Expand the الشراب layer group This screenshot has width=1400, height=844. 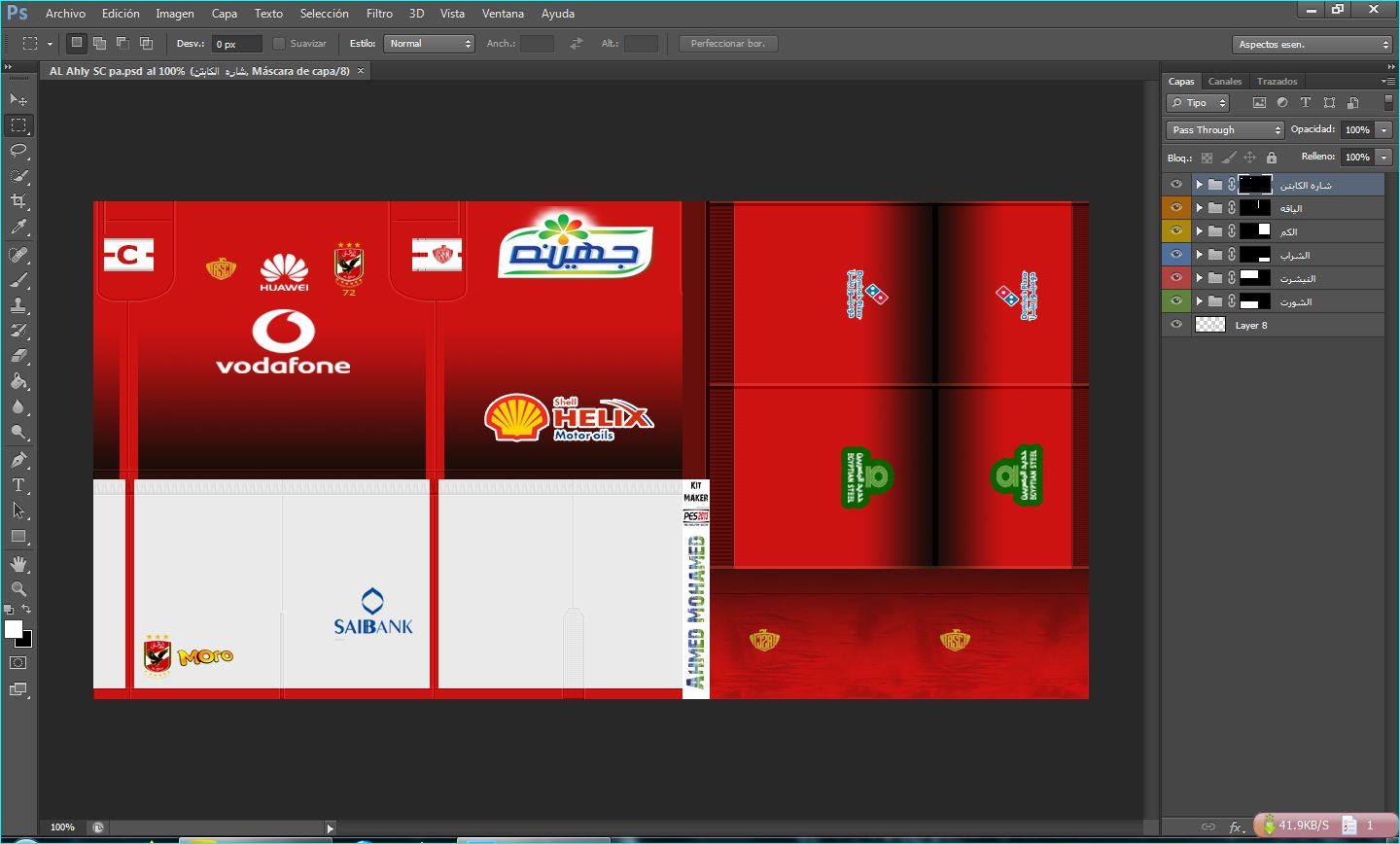pyautogui.click(x=1200, y=255)
